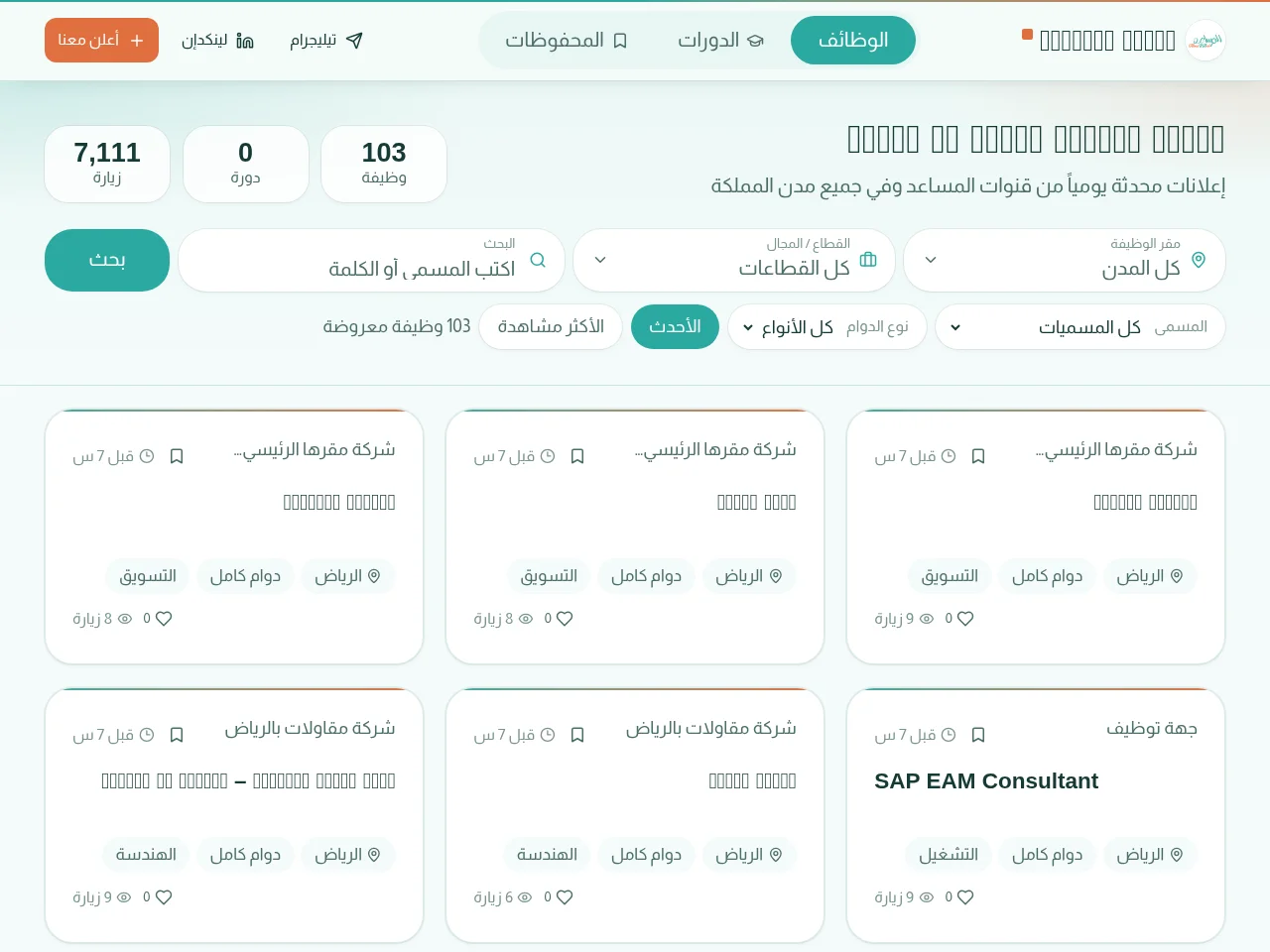Click the heart on الهندسة card with 9 زيارة
Viewport: 1270px width, 952px height.
pyautogui.click(x=163, y=897)
